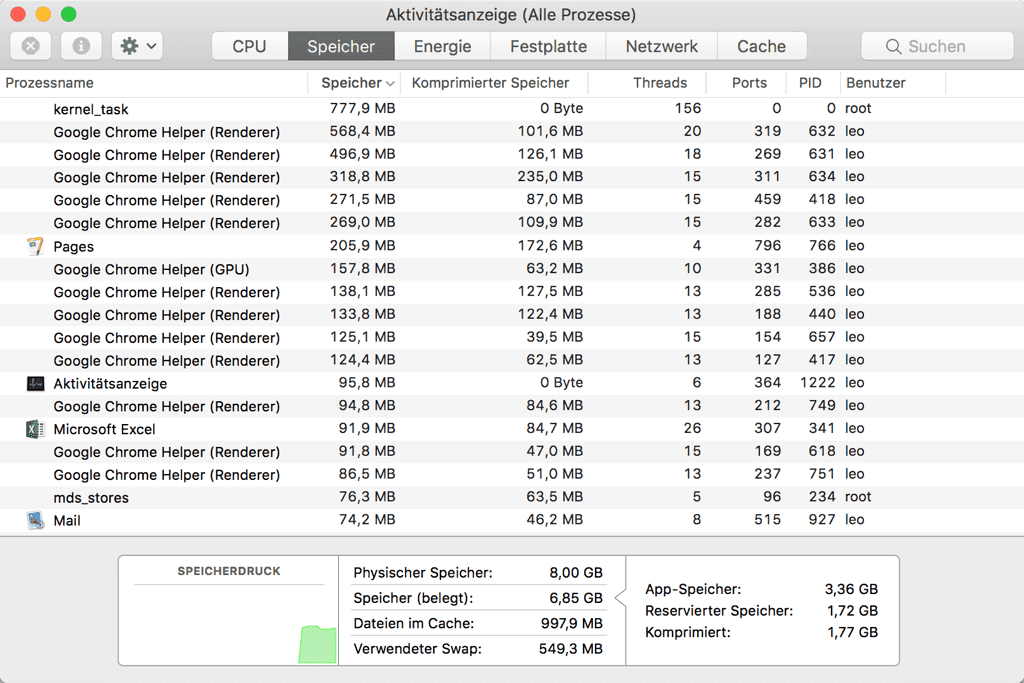Toggle sort order on Speicher column
This screenshot has height=683, width=1024.
click(x=354, y=83)
